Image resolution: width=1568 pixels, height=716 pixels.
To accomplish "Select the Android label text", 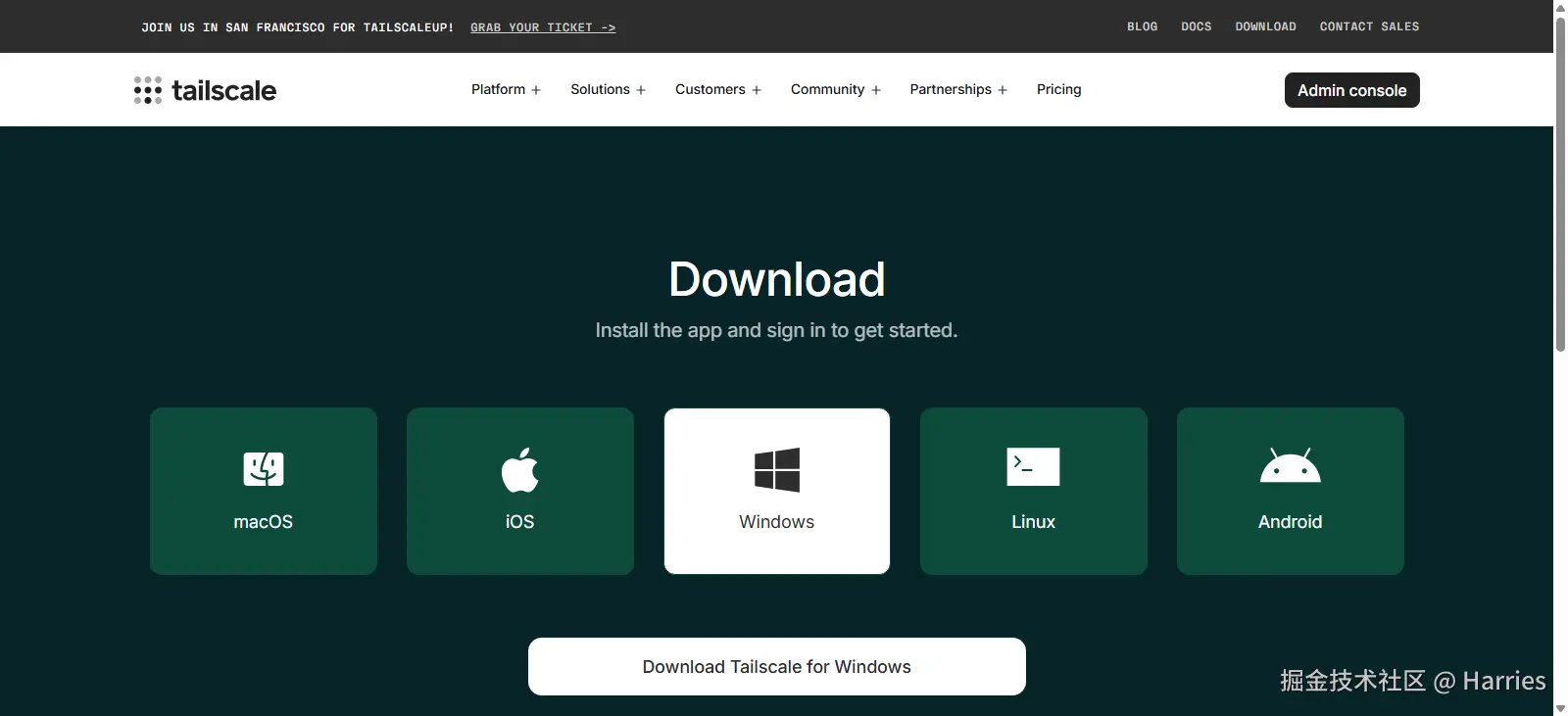I will [x=1291, y=522].
